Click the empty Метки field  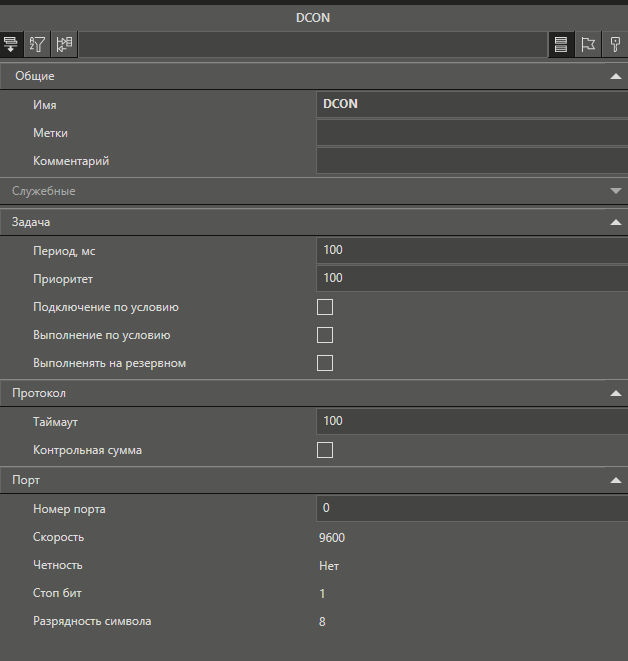(471, 132)
